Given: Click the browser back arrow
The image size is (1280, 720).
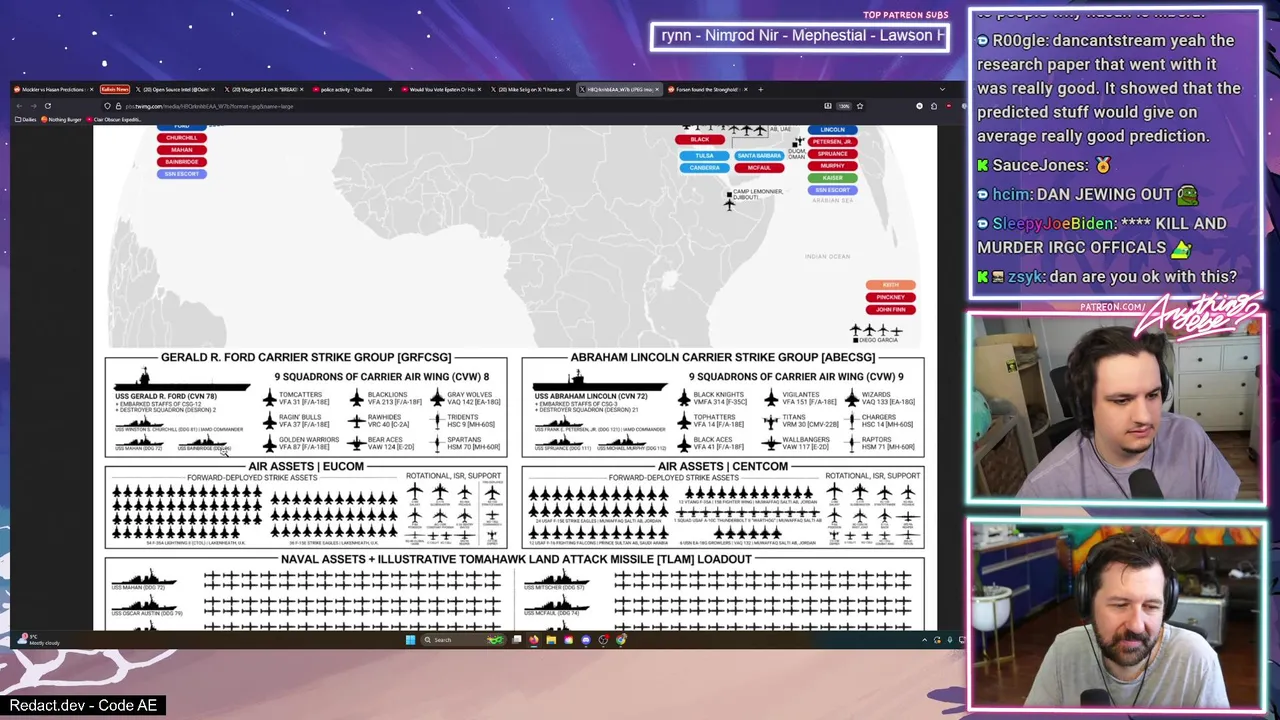Looking at the screenshot, I should point(19,106).
